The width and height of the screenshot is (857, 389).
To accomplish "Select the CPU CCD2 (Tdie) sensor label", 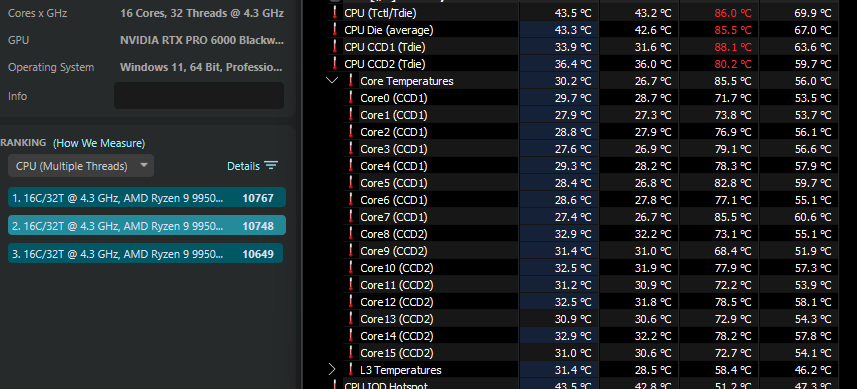I will point(385,64).
